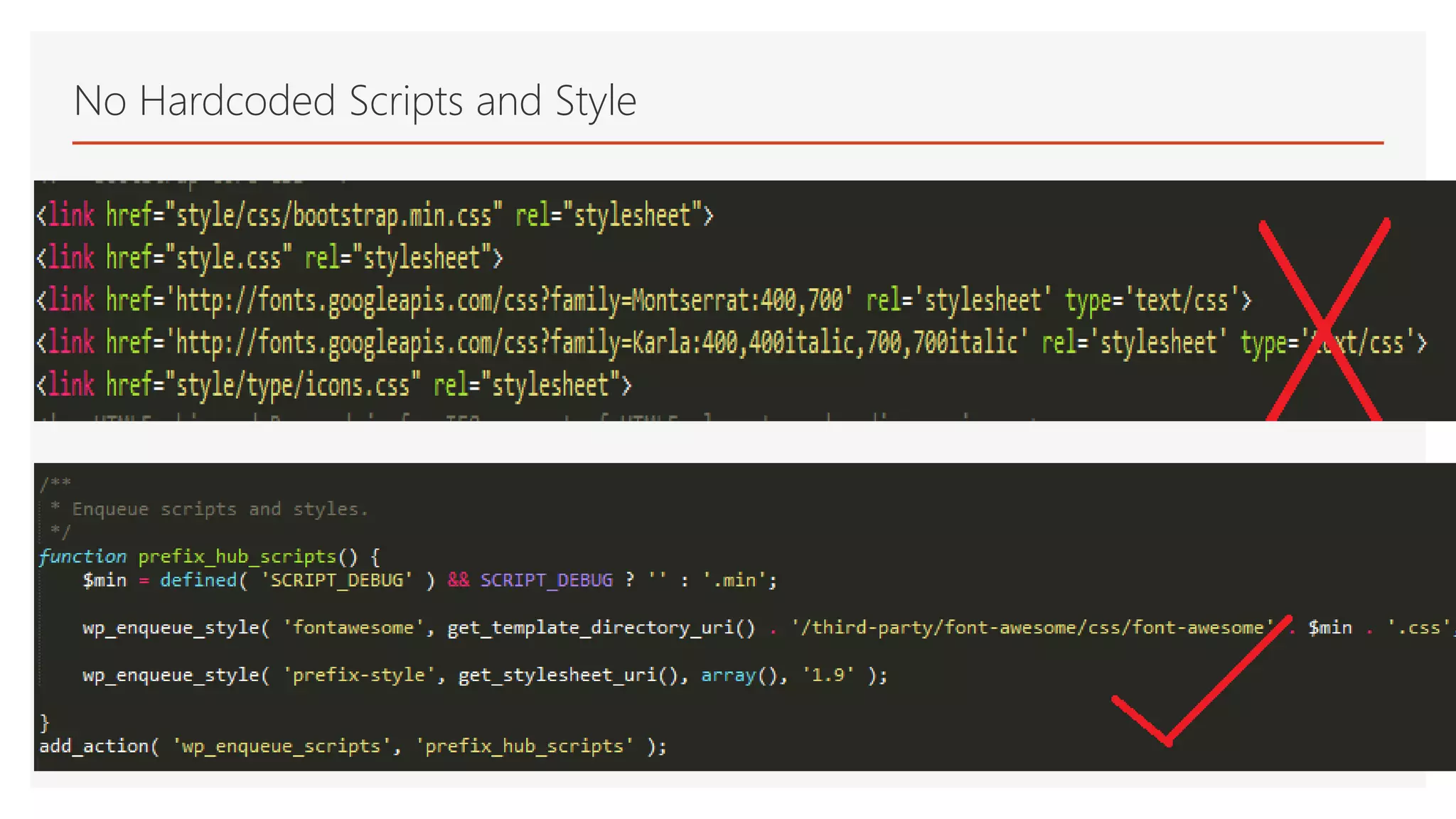Click the style.css link tag line
The height and width of the screenshot is (819, 1456).
[269, 258]
